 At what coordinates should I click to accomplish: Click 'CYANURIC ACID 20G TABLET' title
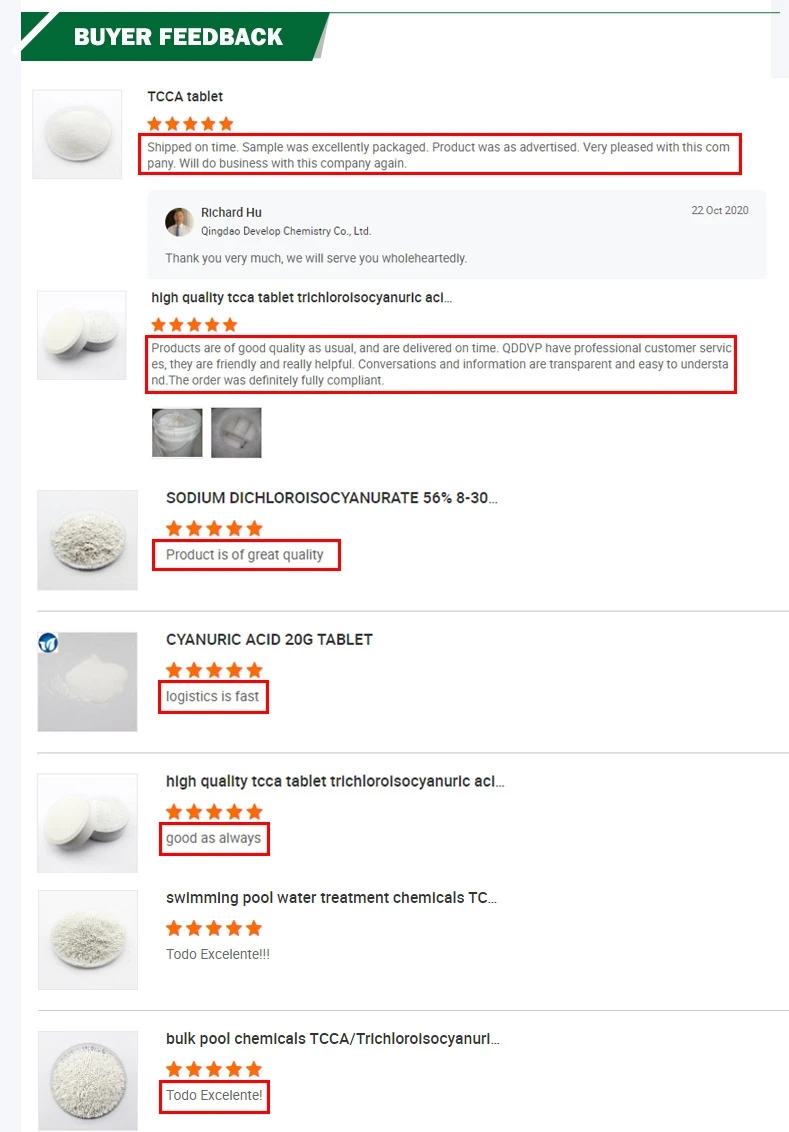click(269, 640)
